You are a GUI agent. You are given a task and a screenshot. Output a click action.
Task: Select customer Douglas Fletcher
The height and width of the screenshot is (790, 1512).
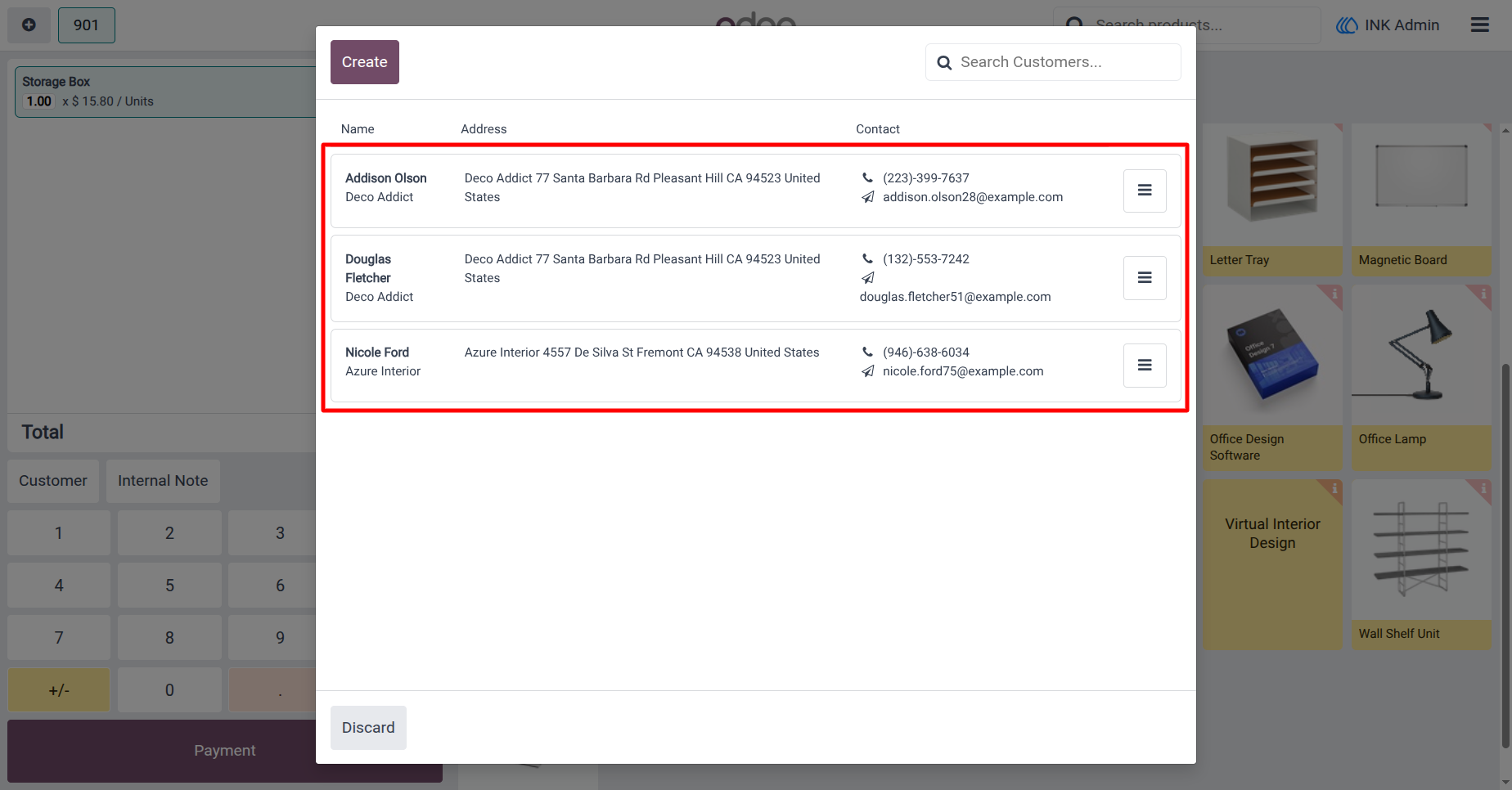[756, 278]
